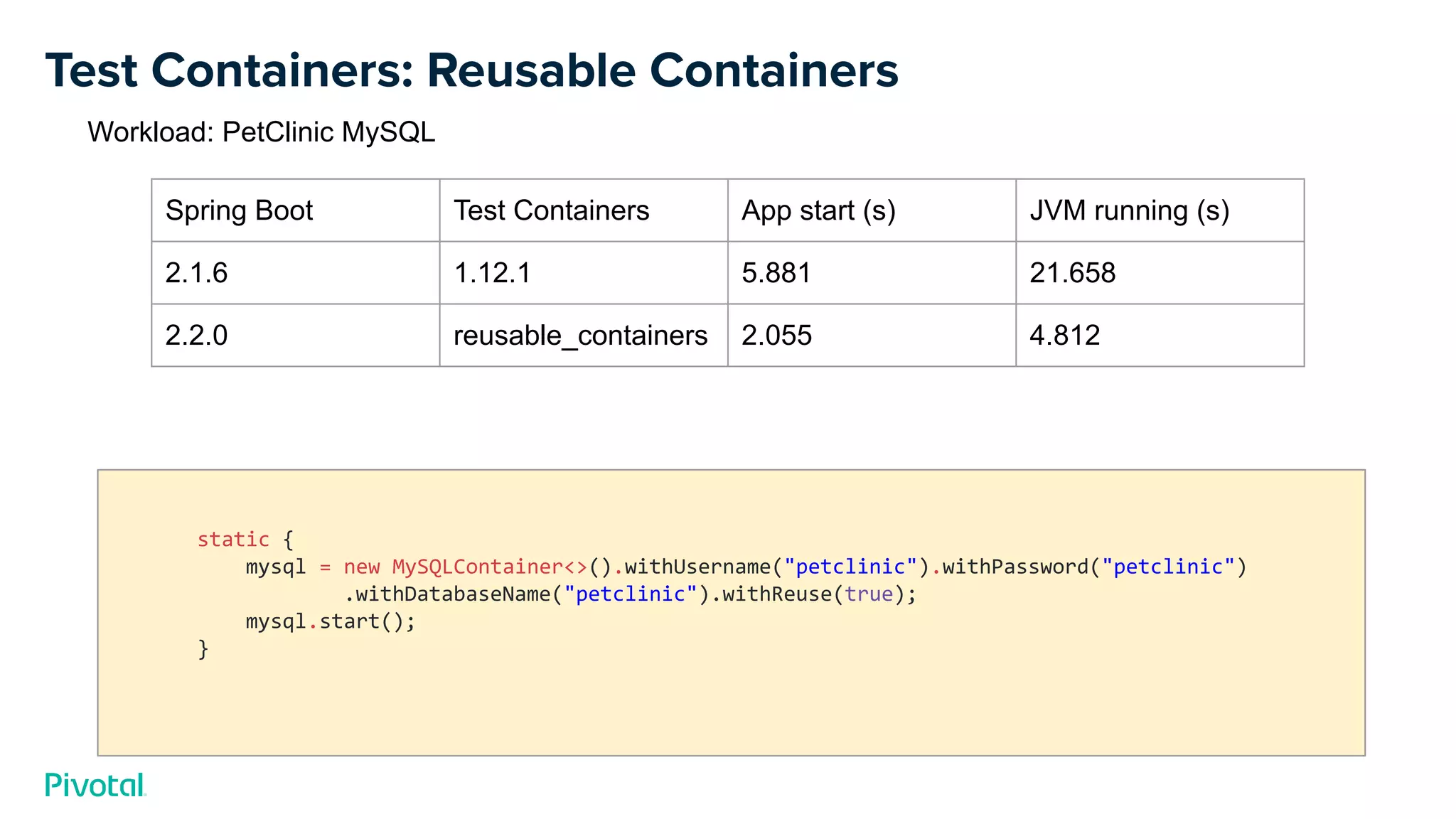Click the "static {" code line
Screen dimensions: 1456x819
245,540
